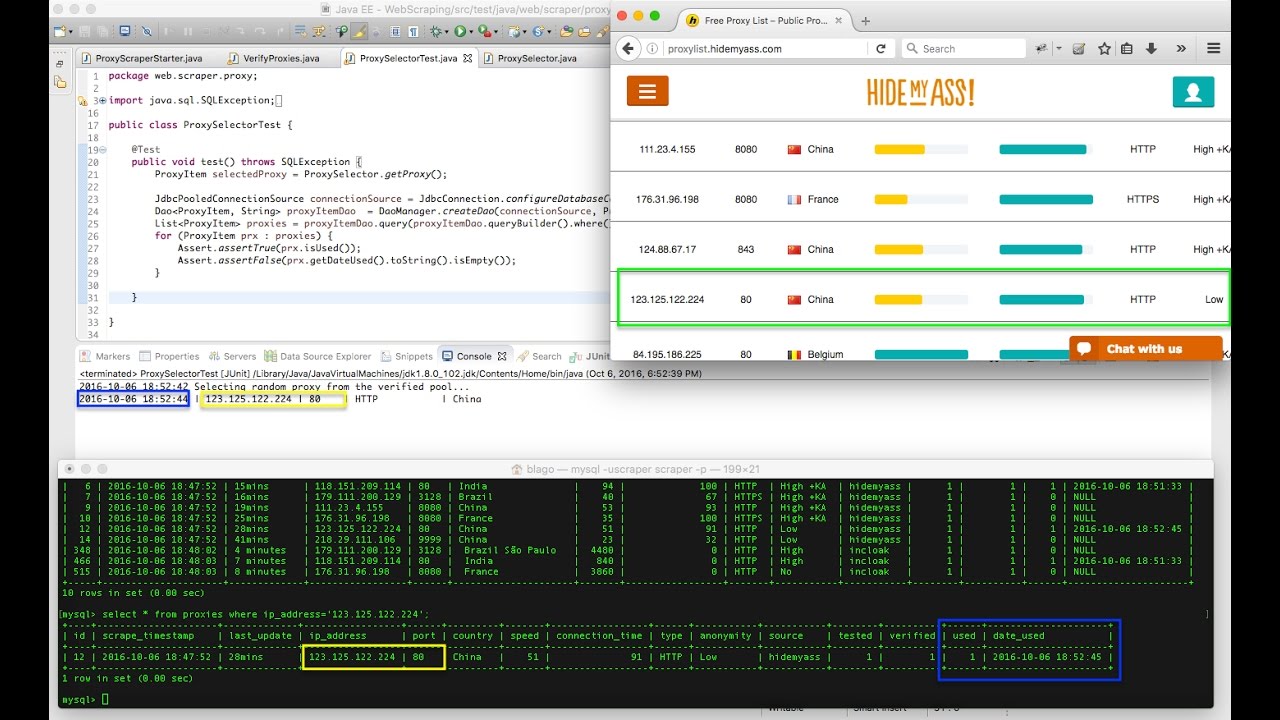Image resolution: width=1280 pixels, height=720 pixels.
Task: Switch to ProxySelector.java editor tab
Action: pyautogui.click(x=529, y=58)
